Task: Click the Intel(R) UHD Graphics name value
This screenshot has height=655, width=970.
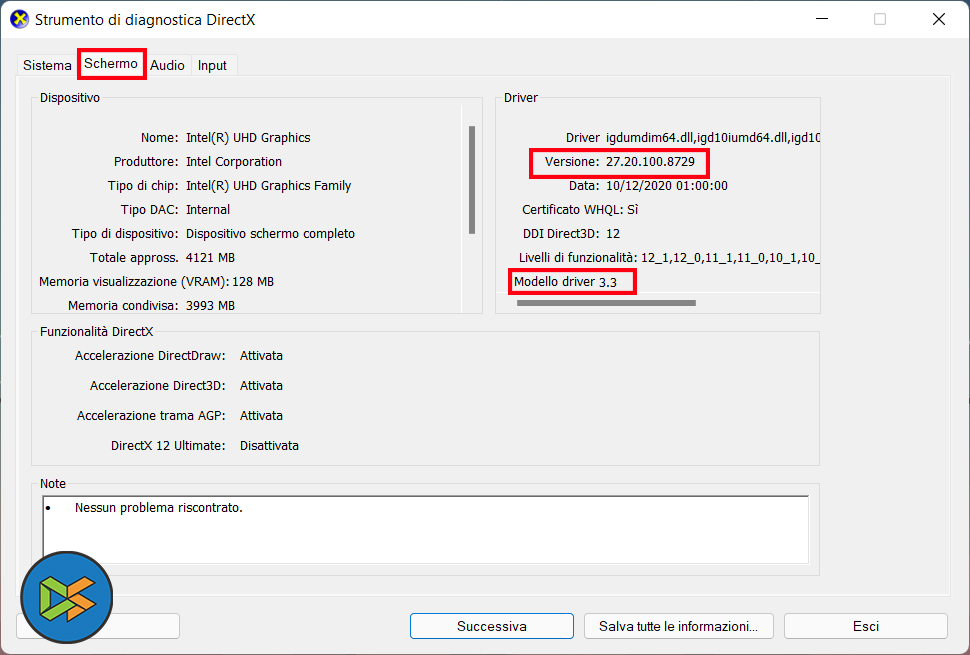Action: tap(248, 138)
